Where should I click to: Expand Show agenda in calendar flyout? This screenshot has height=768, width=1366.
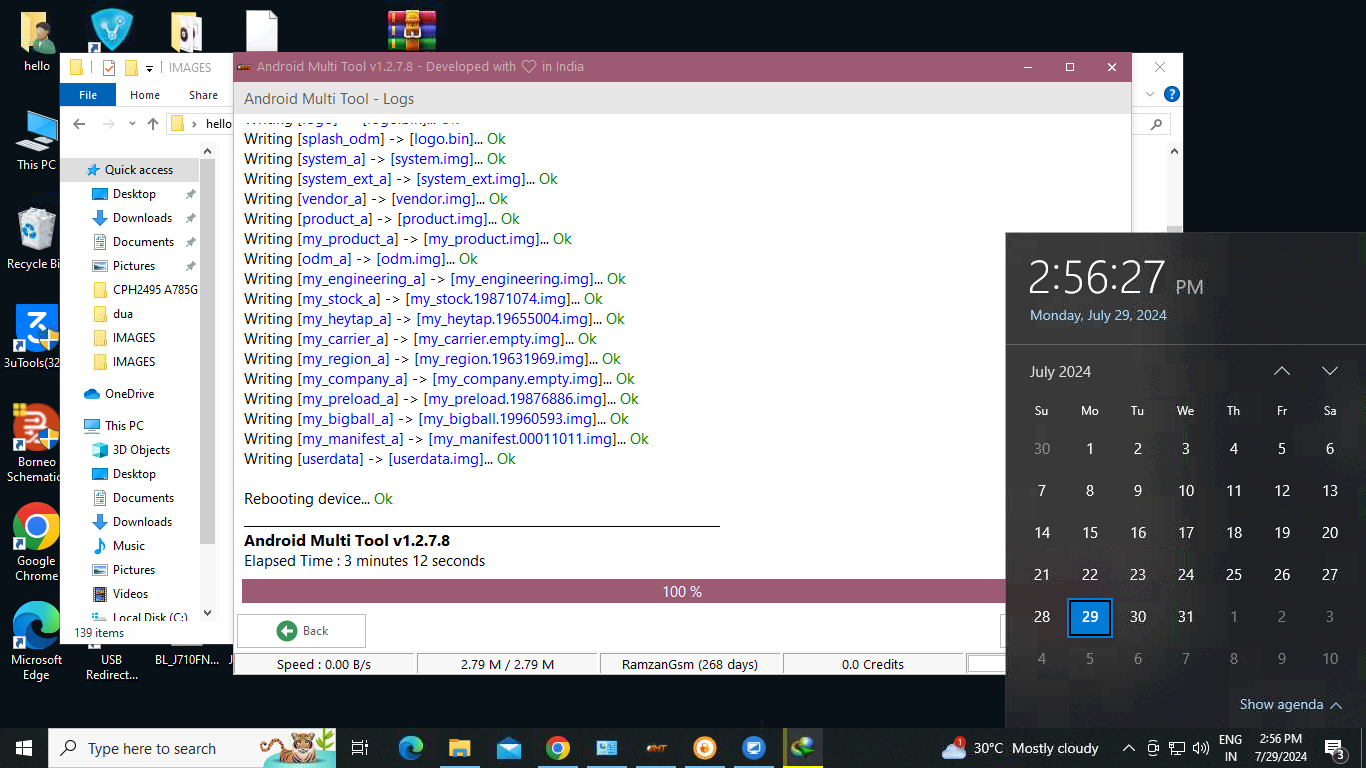pos(1290,705)
